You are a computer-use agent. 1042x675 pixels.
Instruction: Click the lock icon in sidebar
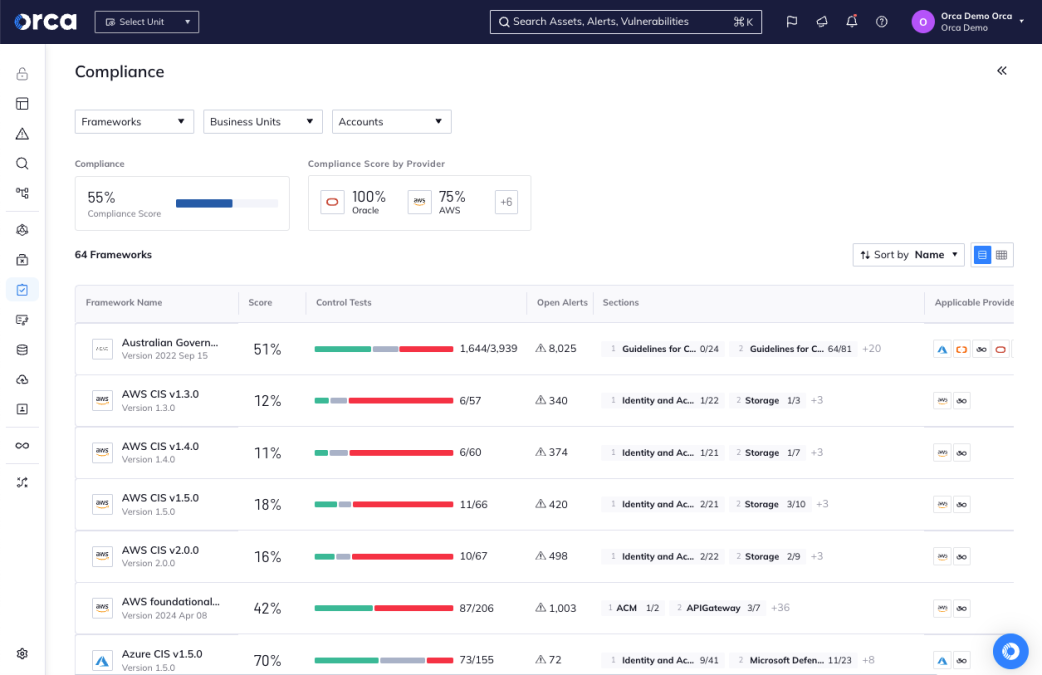tap(22, 74)
